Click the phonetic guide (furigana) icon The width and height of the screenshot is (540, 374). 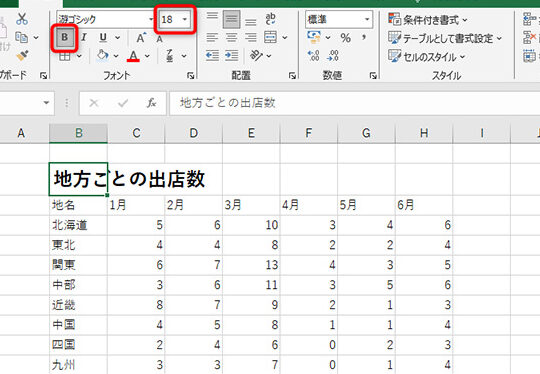point(169,55)
